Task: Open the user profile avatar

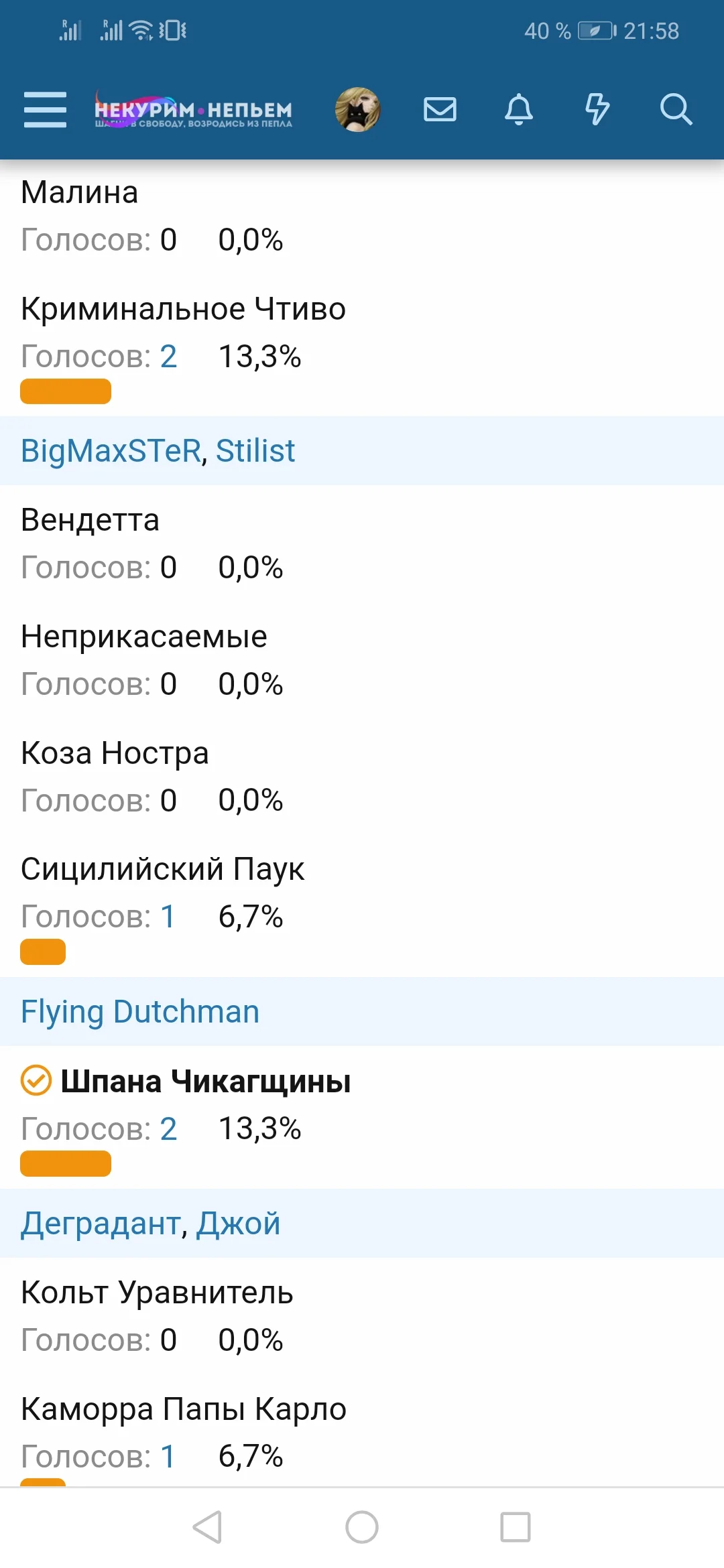Action: (x=358, y=109)
